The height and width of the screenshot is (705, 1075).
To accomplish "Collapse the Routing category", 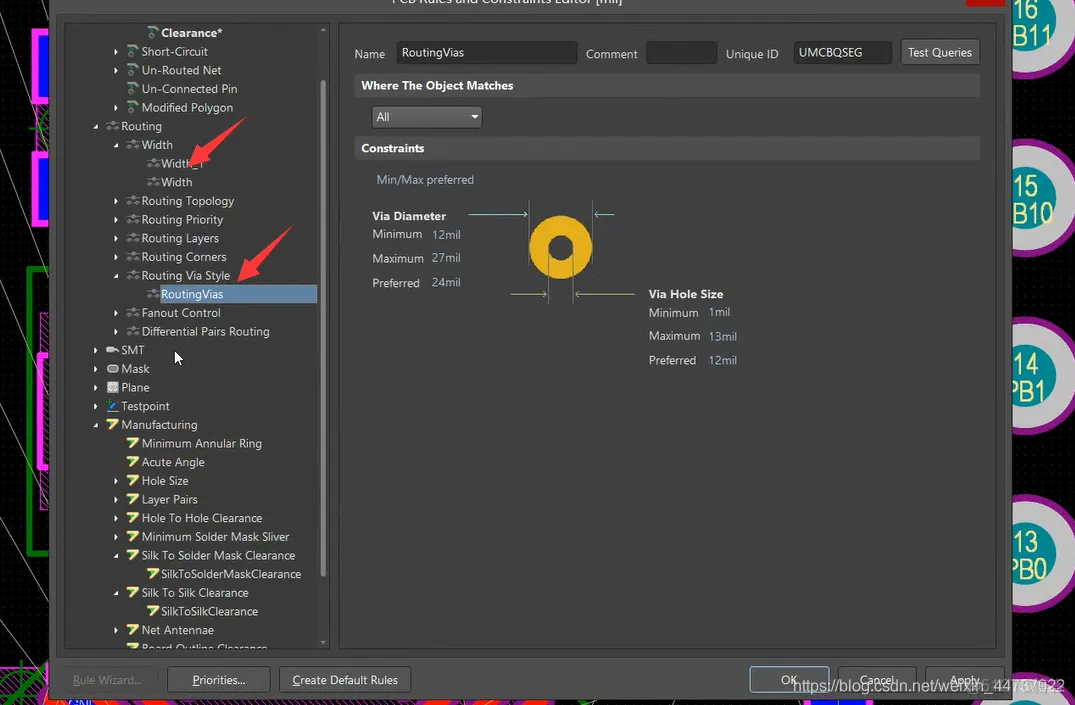I will pyautogui.click(x=95, y=126).
